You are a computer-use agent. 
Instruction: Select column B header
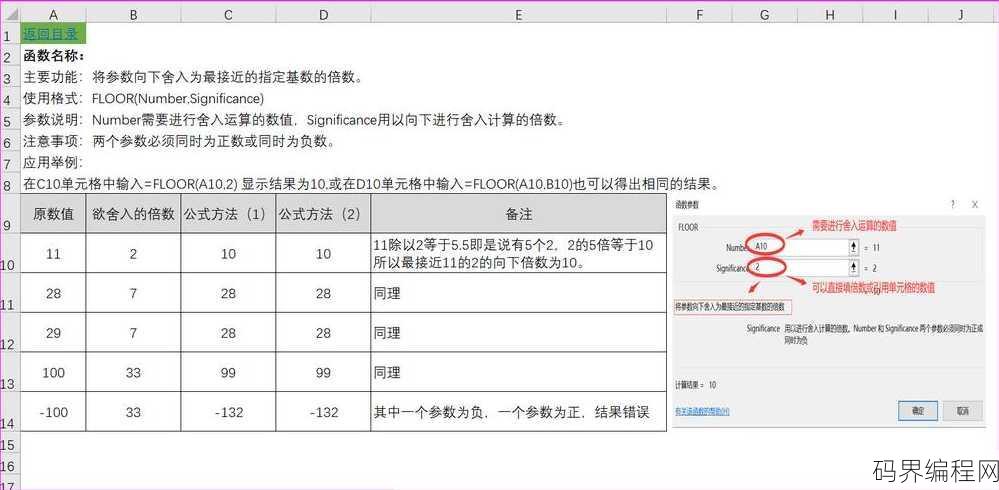click(133, 15)
